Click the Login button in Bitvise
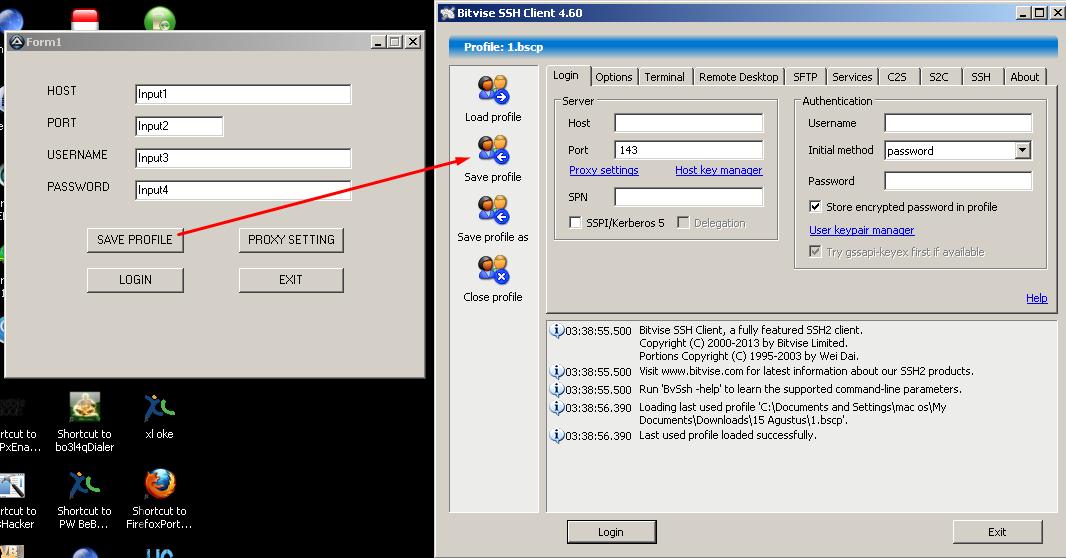Image resolution: width=1066 pixels, height=558 pixels. click(x=611, y=531)
